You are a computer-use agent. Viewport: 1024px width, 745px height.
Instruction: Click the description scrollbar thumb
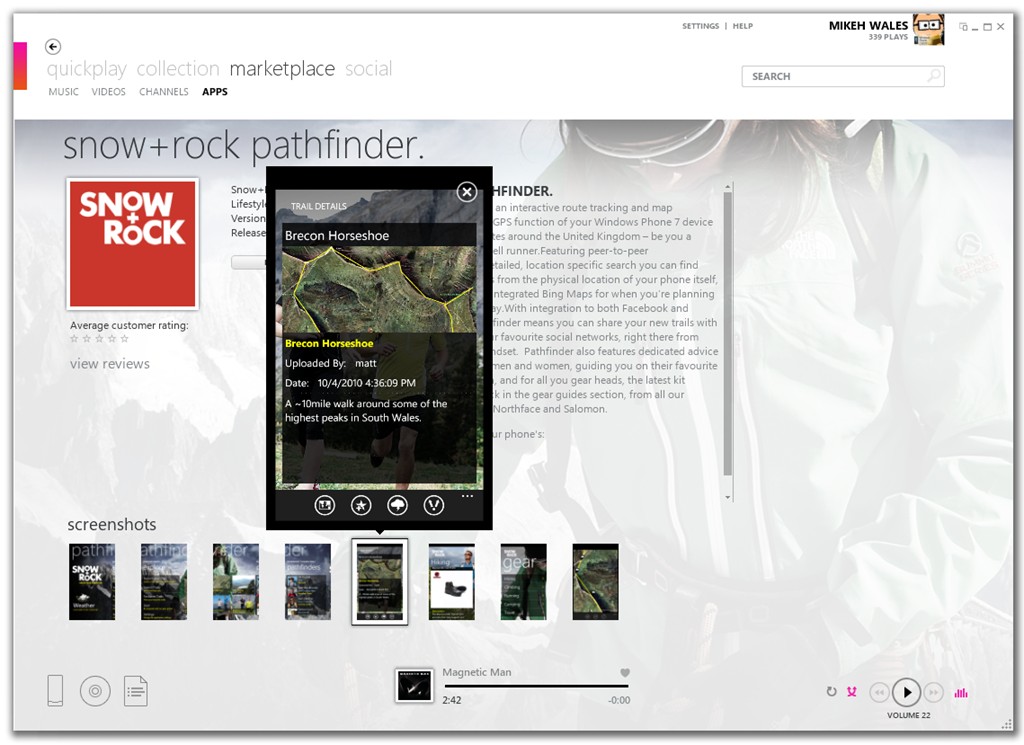point(728,333)
